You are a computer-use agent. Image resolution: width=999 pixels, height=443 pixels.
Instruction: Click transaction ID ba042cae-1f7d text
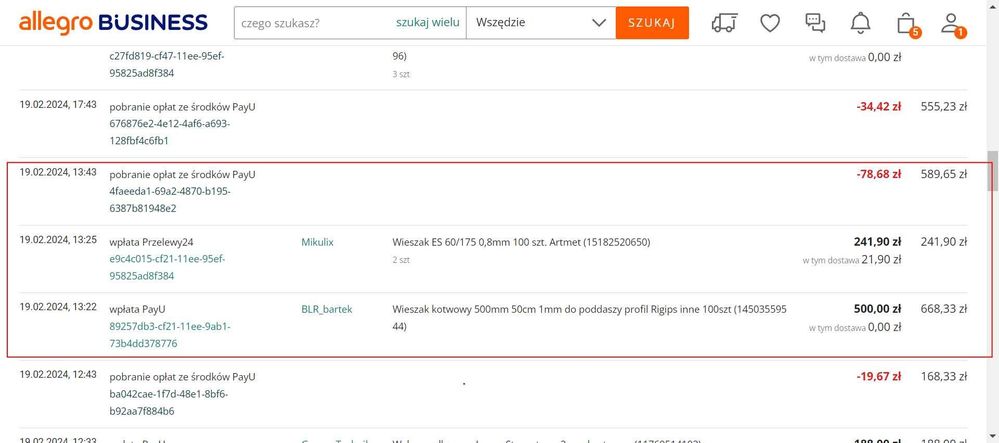(168, 403)
